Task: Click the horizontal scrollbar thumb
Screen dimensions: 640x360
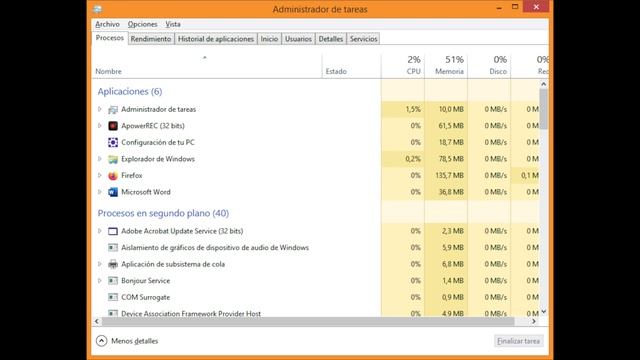Action: (x=308, y=322)
